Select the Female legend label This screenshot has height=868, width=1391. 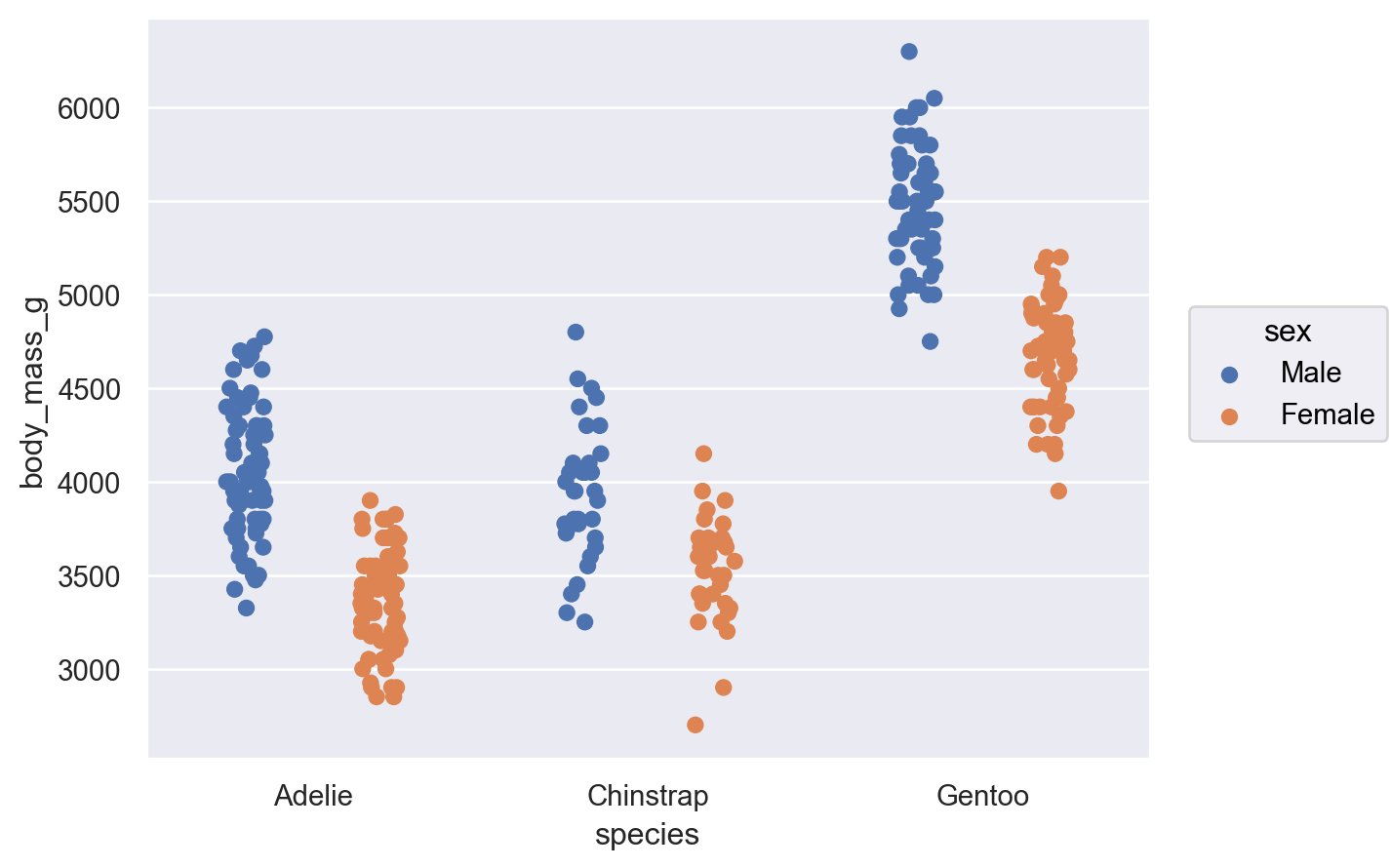pos(1327,414)
